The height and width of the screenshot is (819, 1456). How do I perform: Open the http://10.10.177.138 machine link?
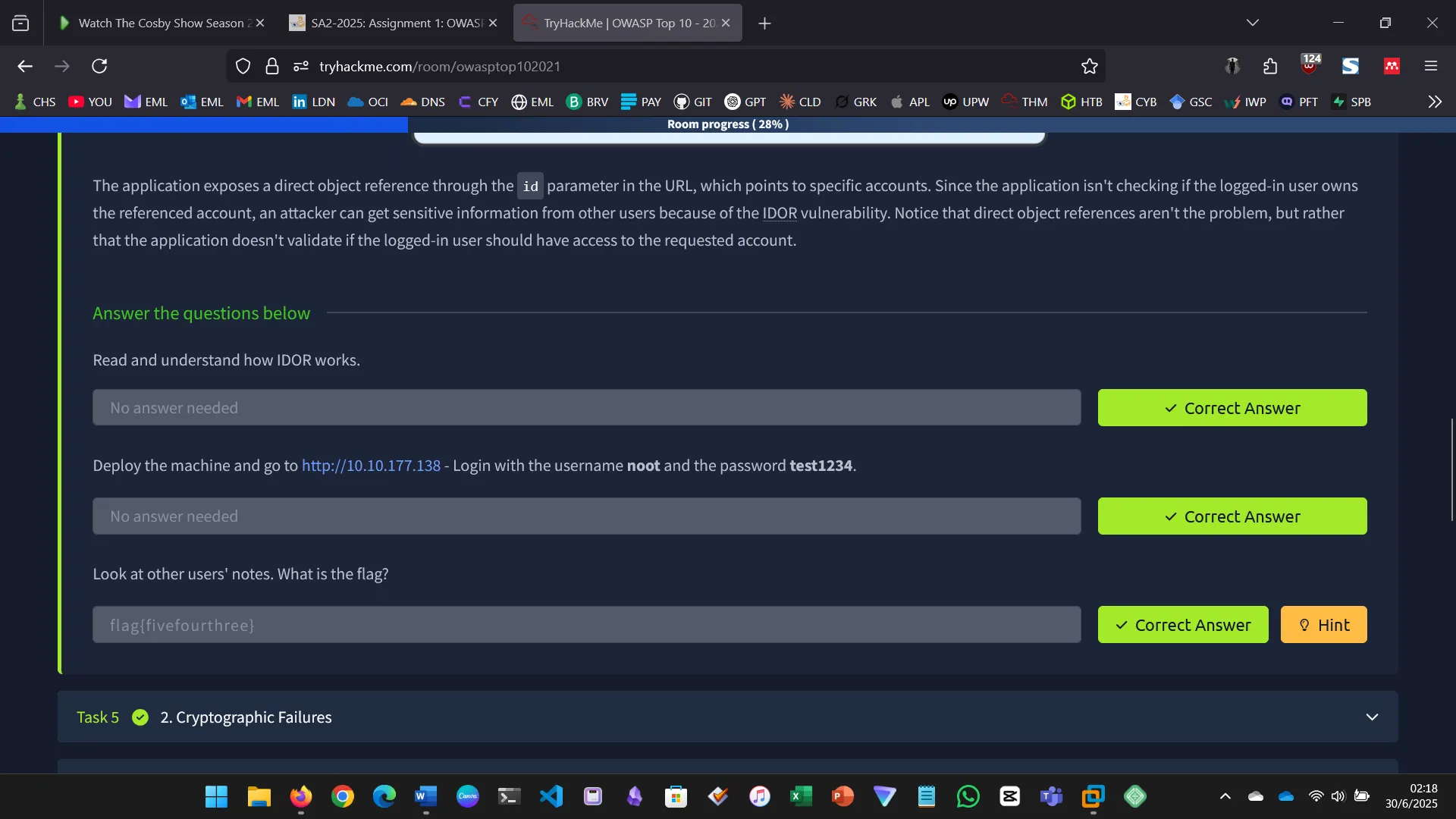point(371,466)
